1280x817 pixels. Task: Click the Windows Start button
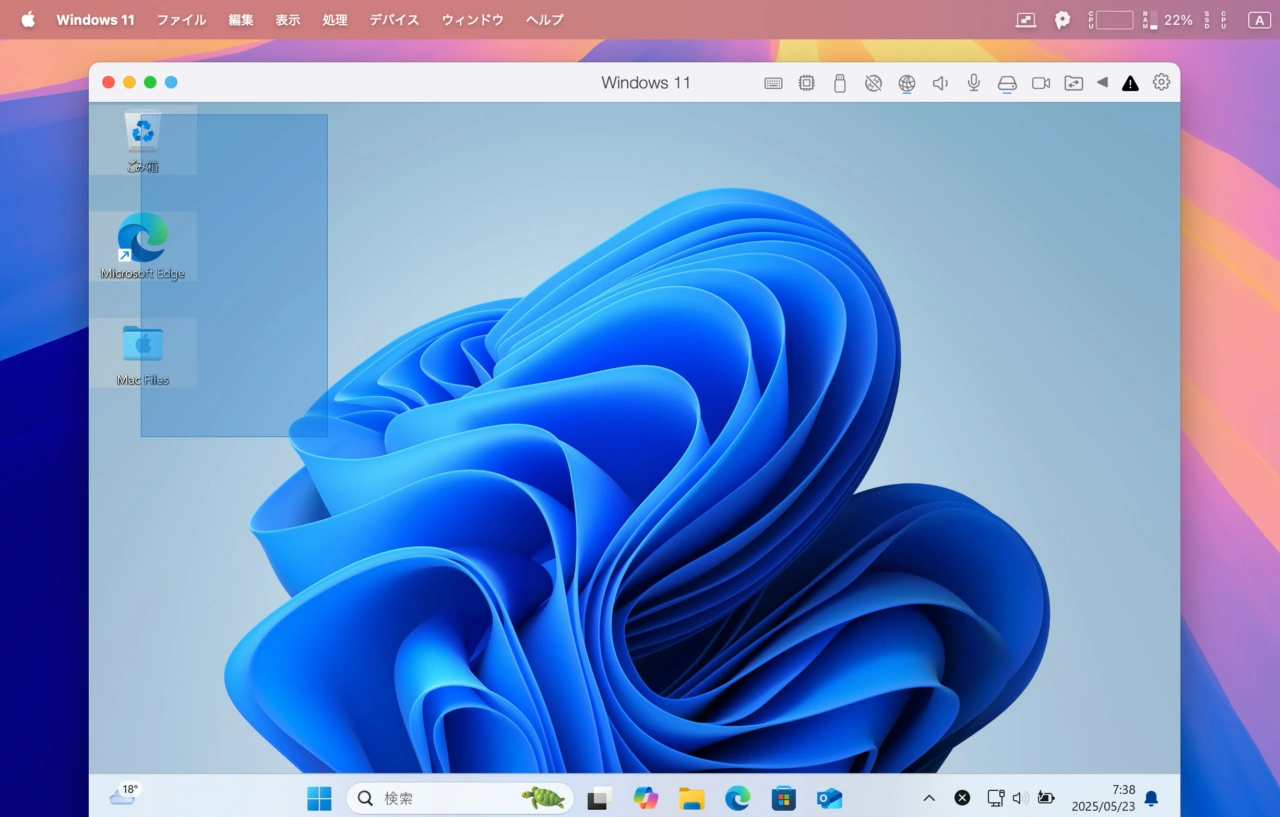pos(319,798)
